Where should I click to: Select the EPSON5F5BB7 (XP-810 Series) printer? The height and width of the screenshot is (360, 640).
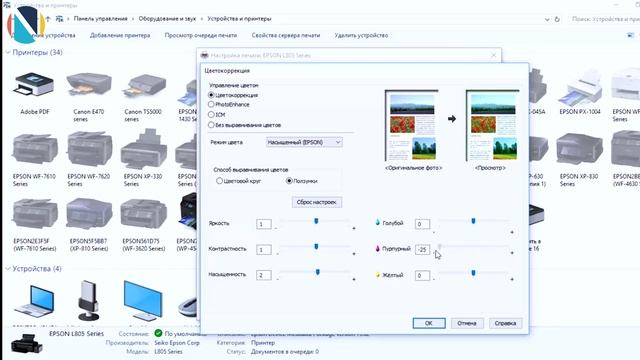[x=89, y=214]
